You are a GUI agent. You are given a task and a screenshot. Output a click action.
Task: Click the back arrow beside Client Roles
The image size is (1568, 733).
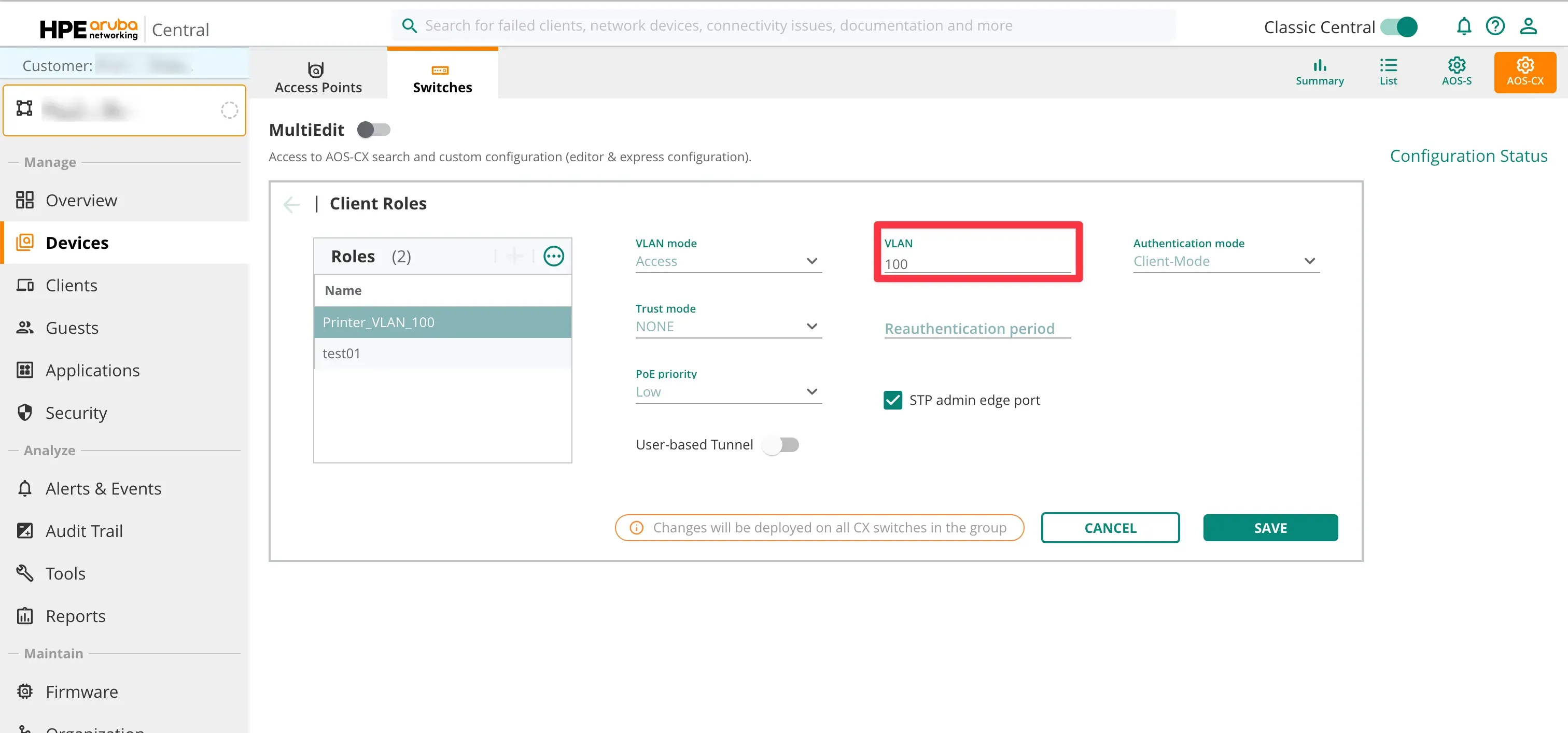(x=292, y=204)
